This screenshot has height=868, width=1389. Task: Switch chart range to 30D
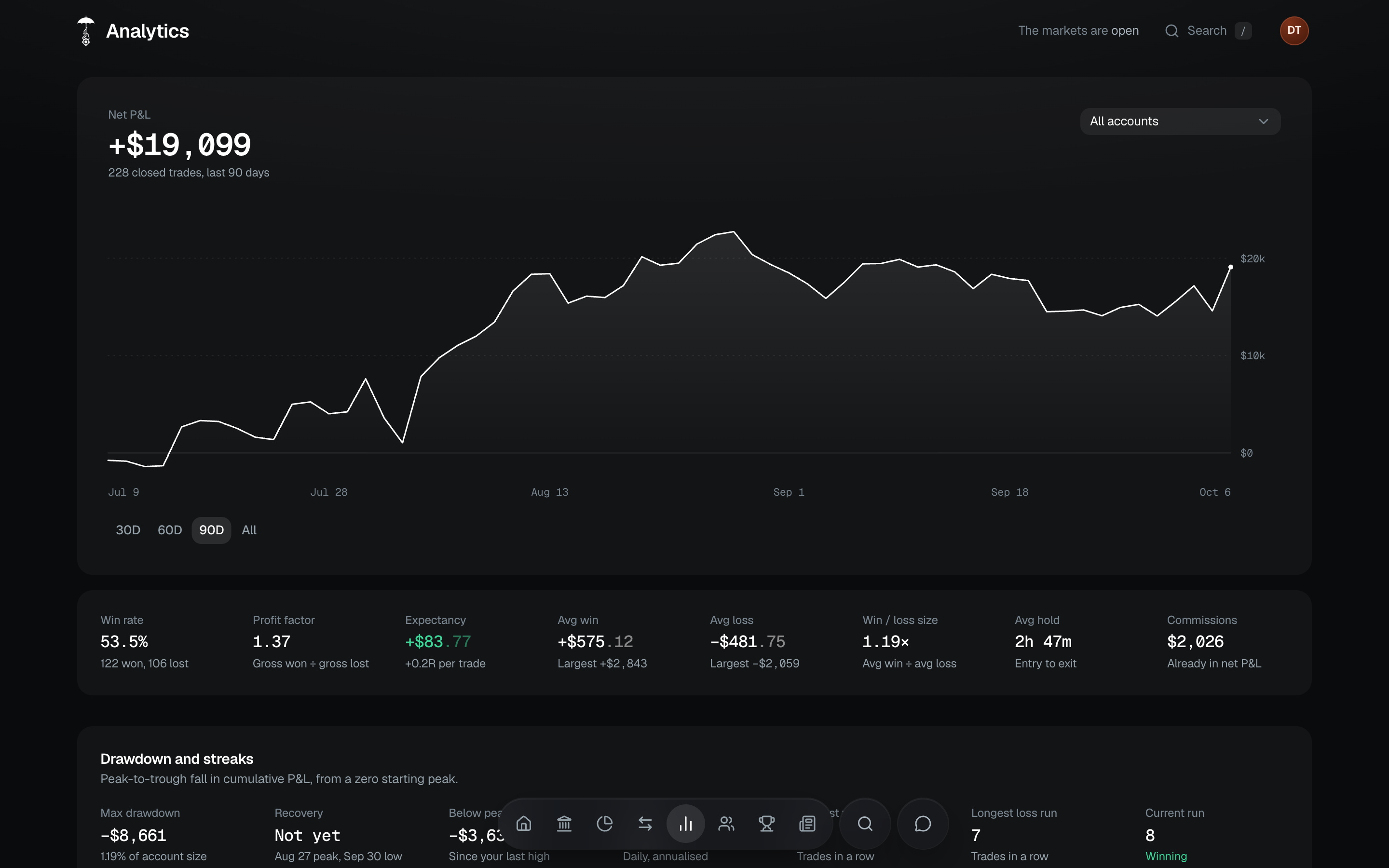(x=128, y=530)
